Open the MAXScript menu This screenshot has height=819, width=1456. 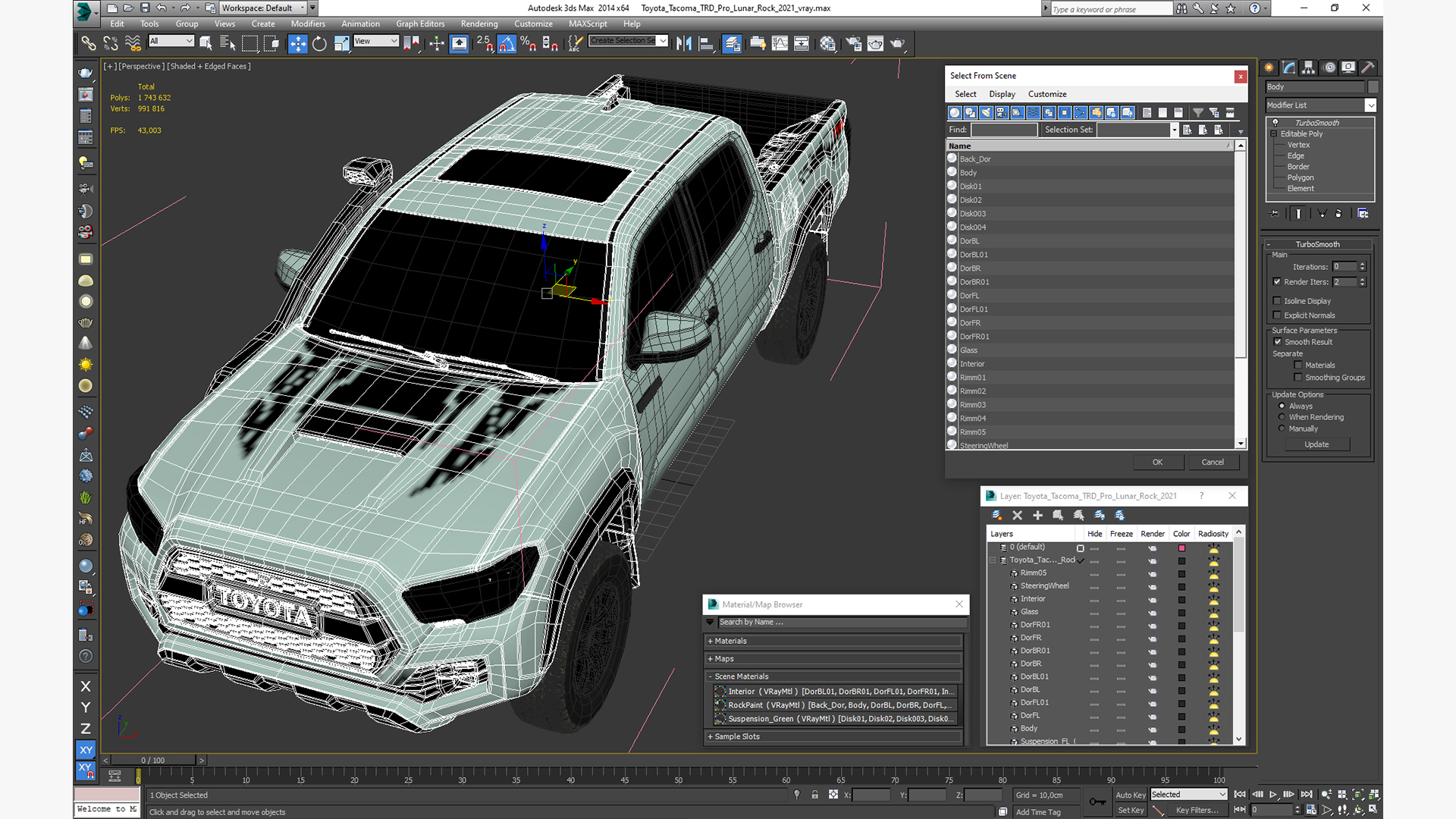[x=588, y=24]
